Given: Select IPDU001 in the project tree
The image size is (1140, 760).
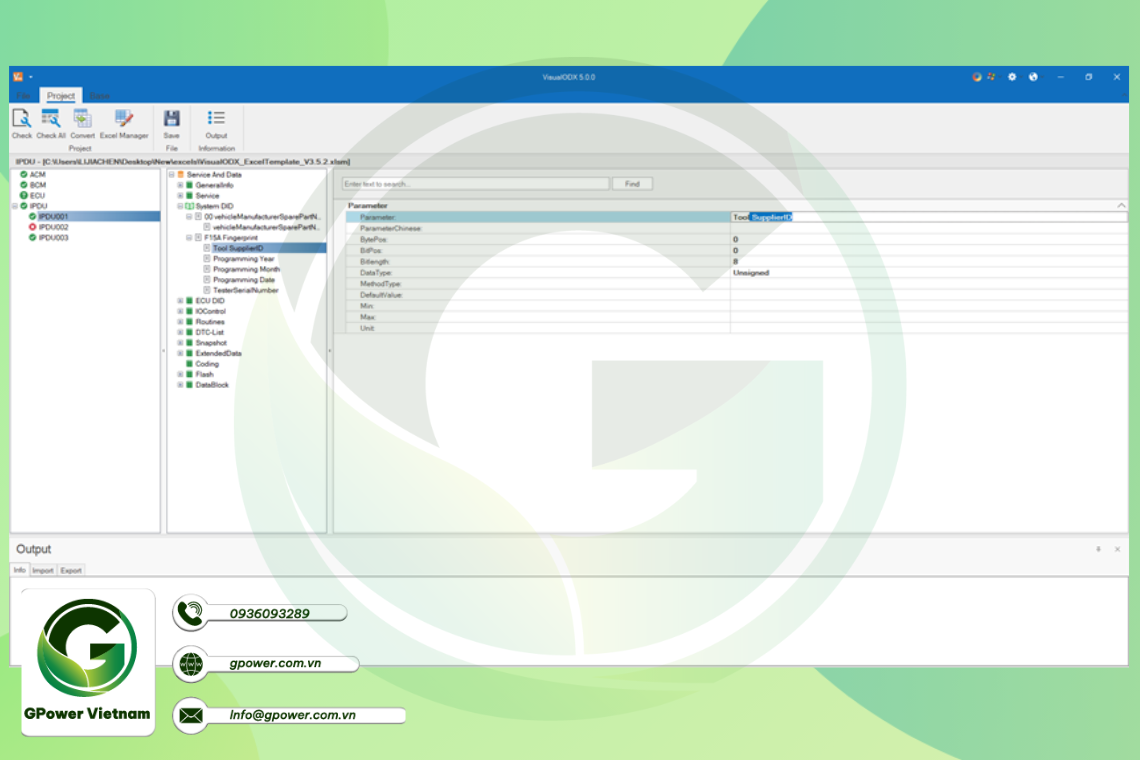Looking at the screenshot, I should [x=53, y=217].
